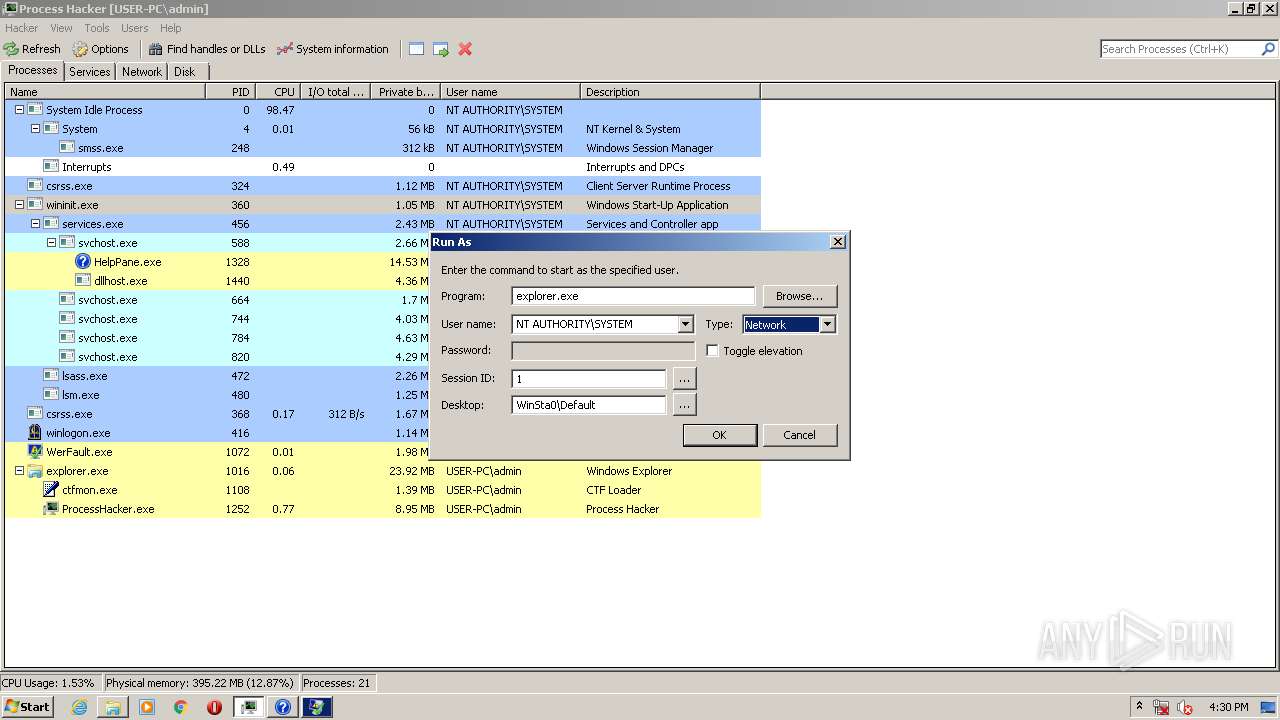Select the WerFault.exe process icon
The image size is (1280, 720).
(x=35, y=452)
